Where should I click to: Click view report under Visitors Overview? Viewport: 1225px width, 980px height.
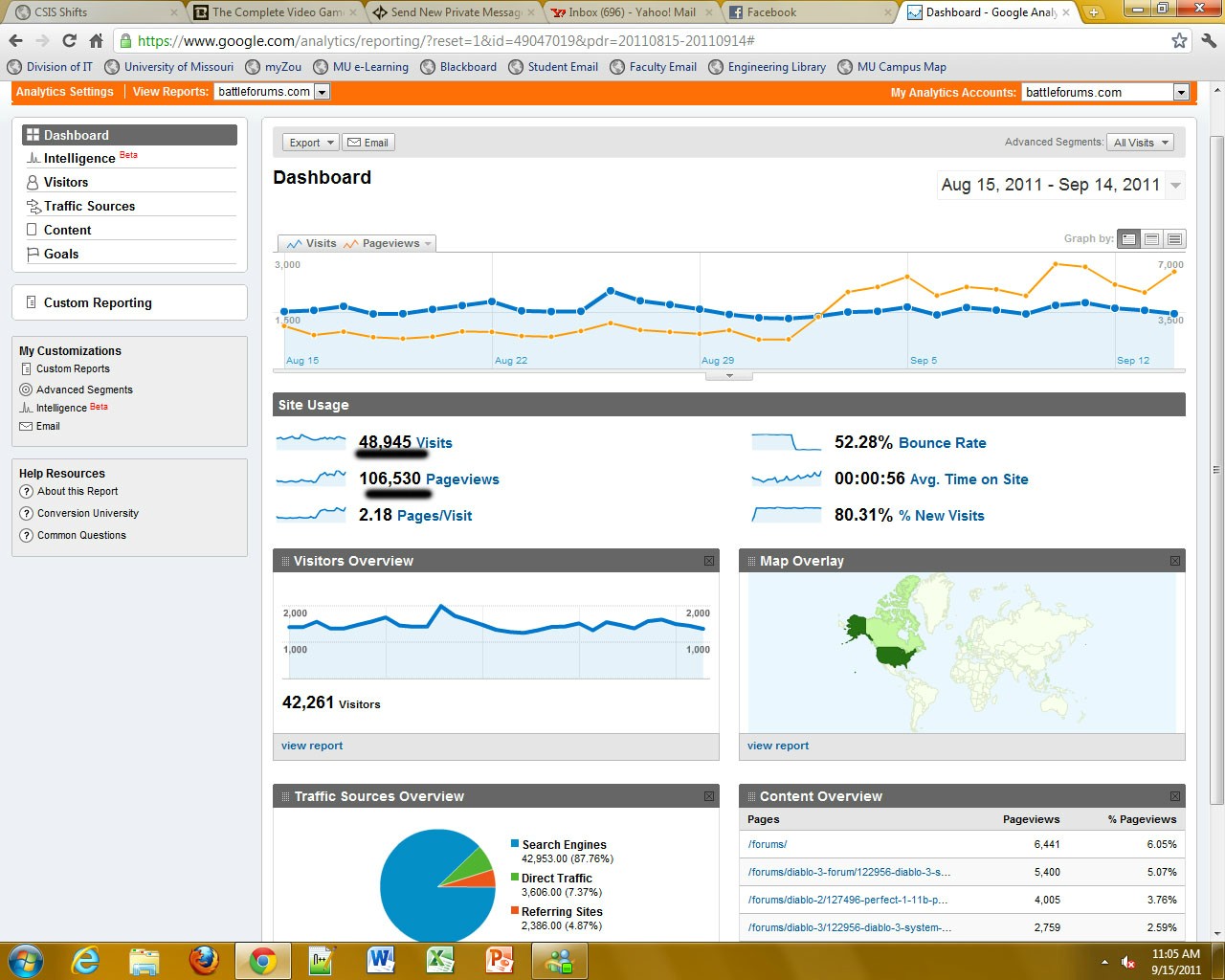(312, 746)
